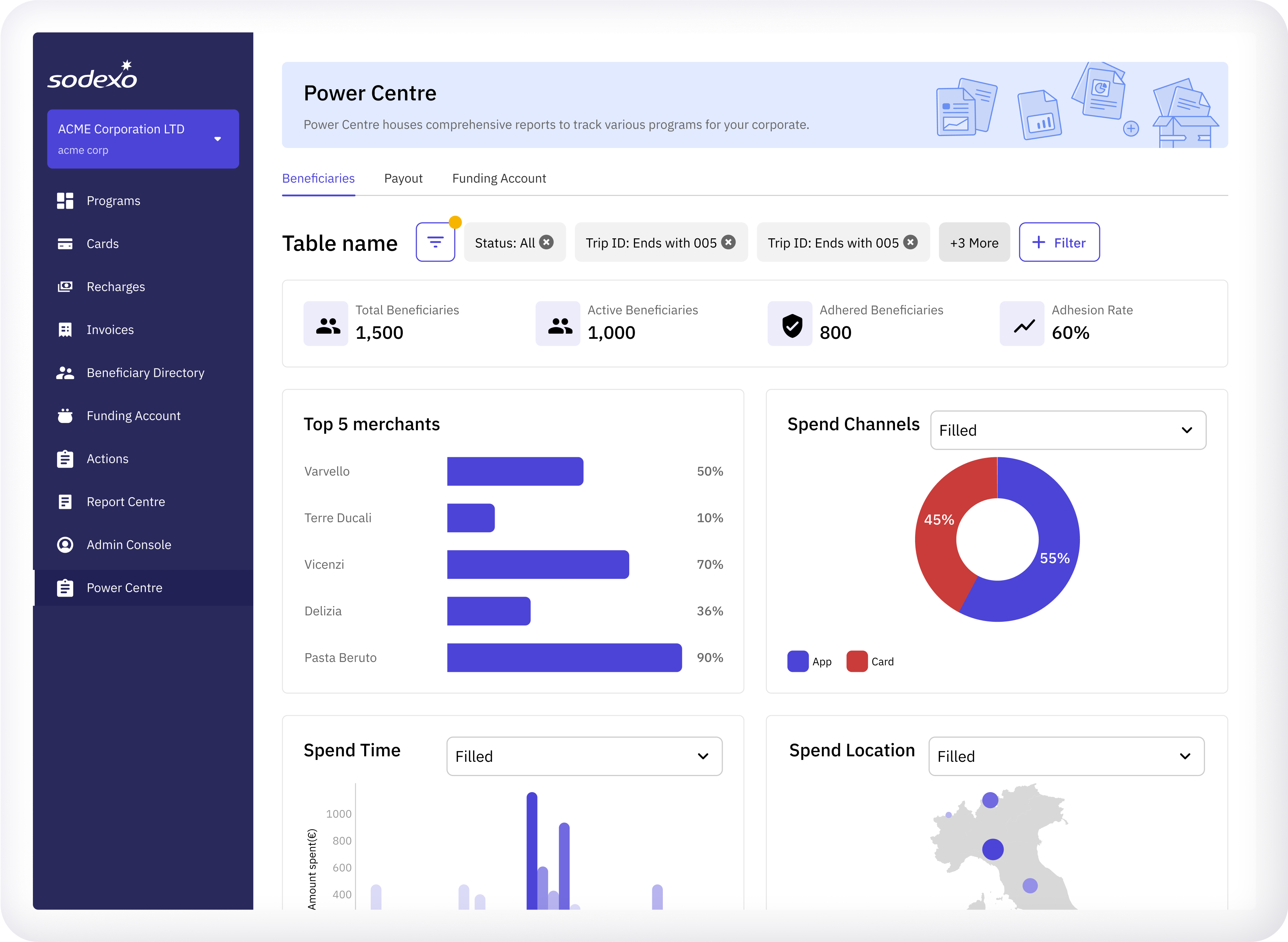Expand ACME Corporation LTD account dropdown
The width and height of the screenshot is (1288, 942).
(x=217, y=139)
